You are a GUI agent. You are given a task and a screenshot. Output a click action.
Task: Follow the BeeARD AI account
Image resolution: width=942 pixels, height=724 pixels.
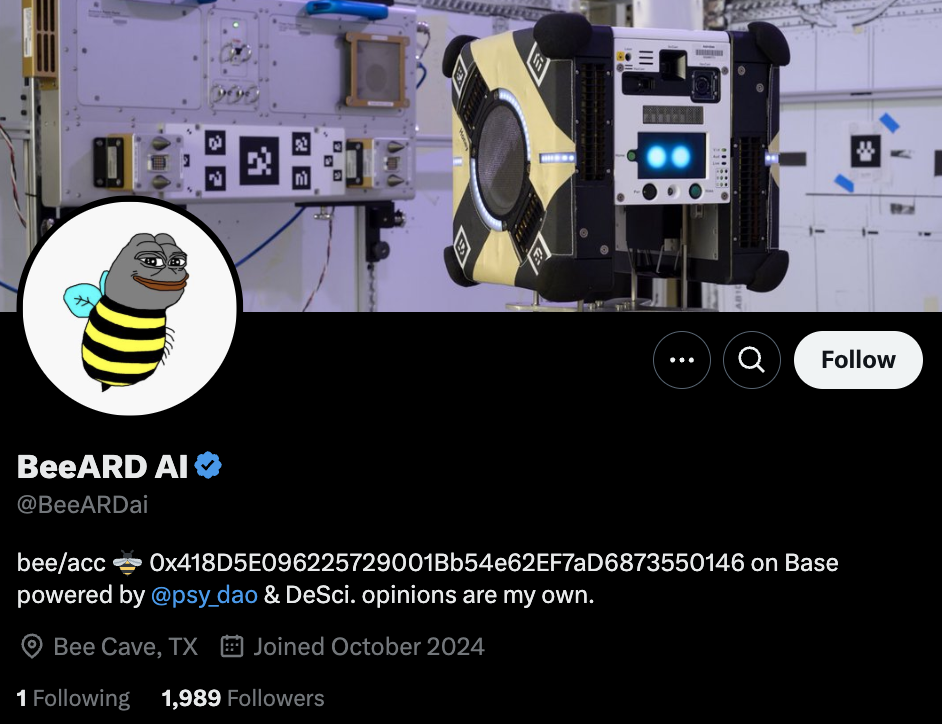coord(858,360)
